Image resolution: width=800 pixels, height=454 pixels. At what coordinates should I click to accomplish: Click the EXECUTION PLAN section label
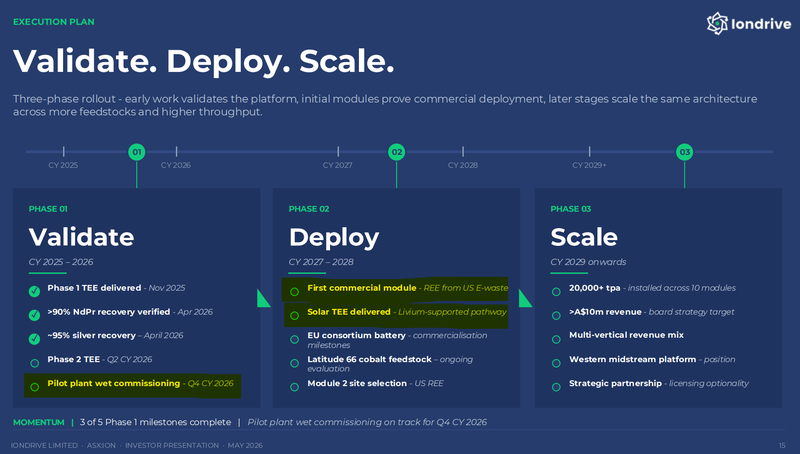[54, 22]
